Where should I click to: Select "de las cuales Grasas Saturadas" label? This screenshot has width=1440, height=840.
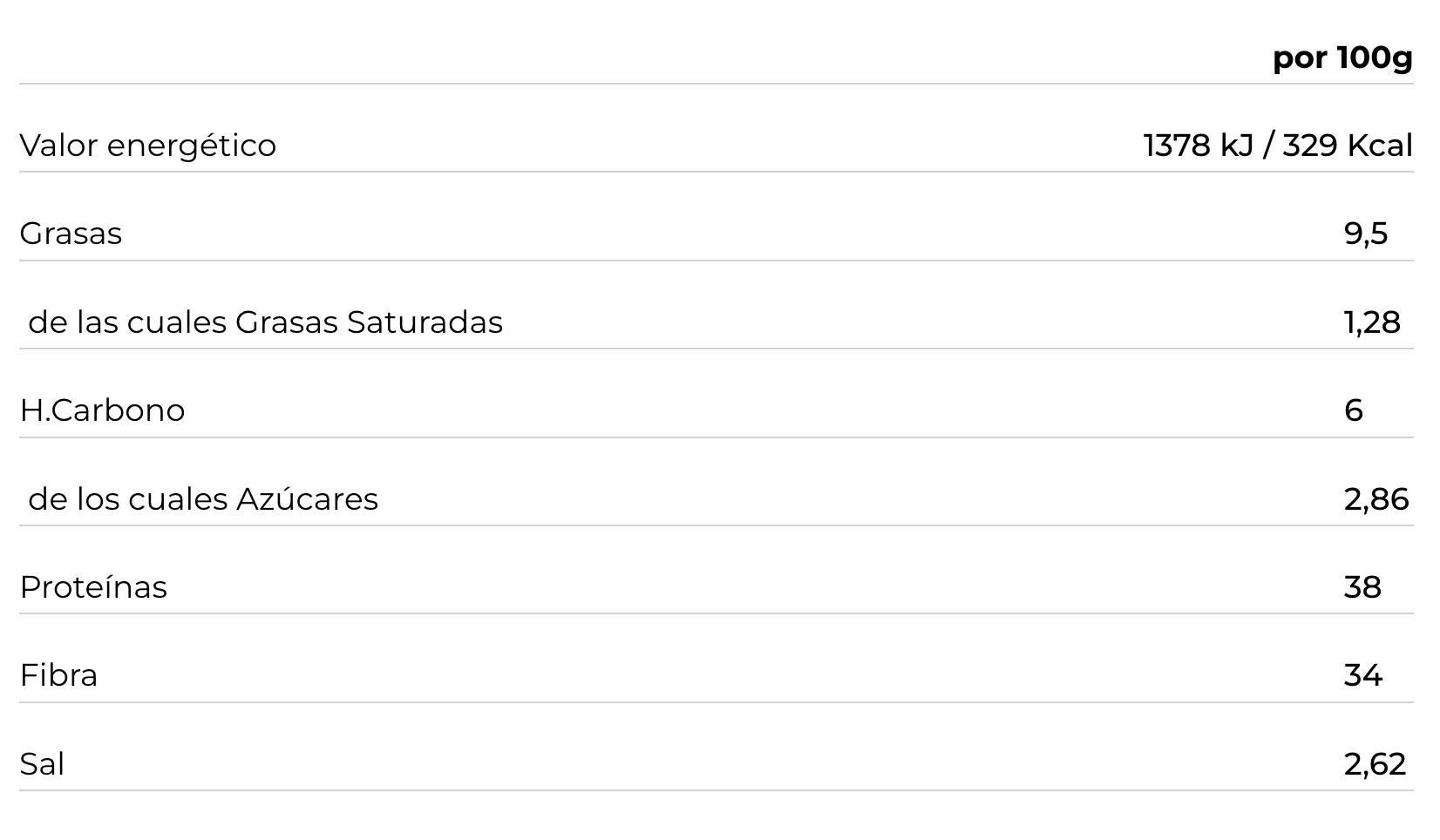tap(265, 322)
